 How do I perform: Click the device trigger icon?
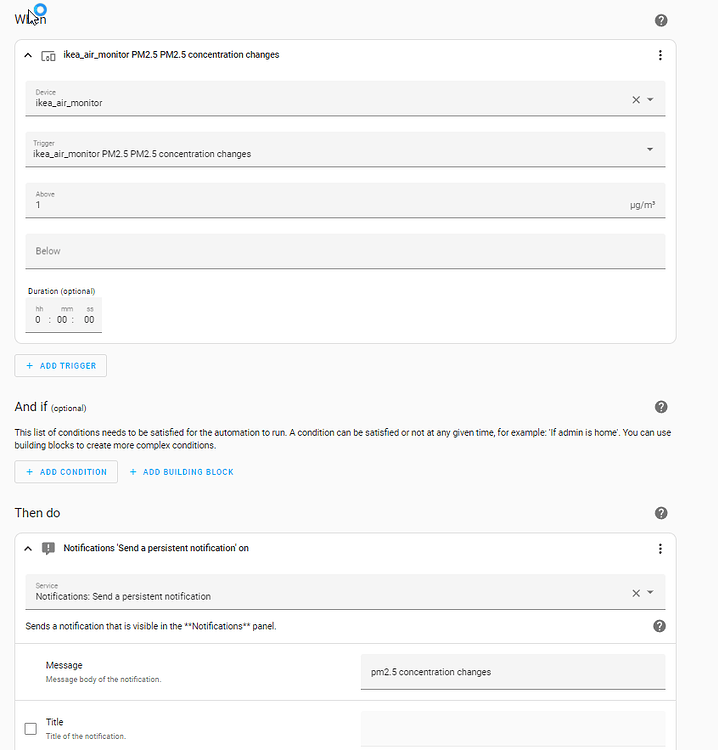tap(48, 56)
